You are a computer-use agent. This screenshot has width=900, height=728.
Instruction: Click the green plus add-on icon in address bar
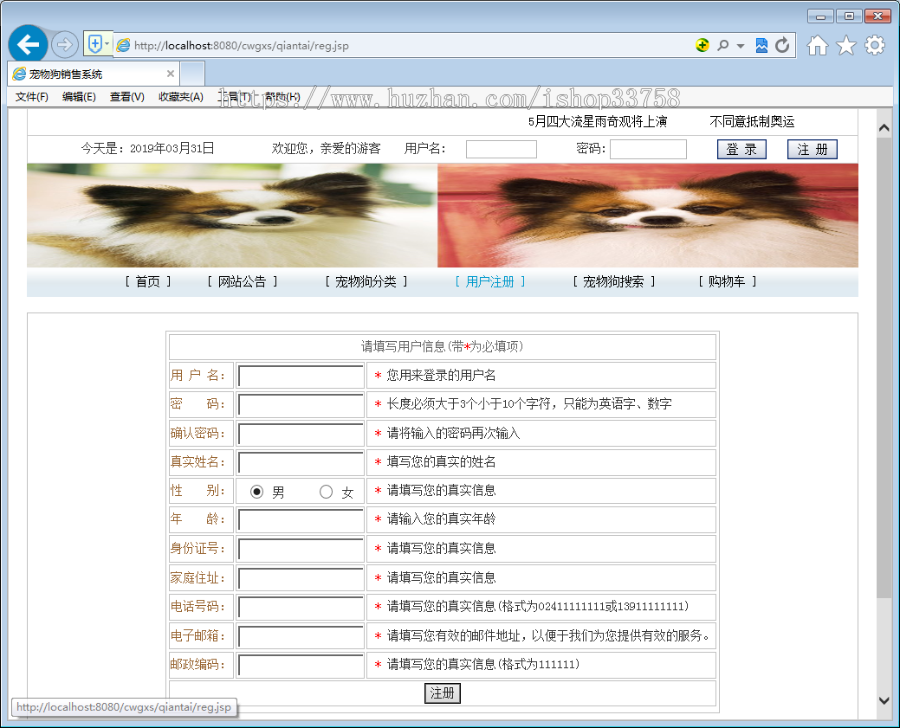pyautogui.click(x=703, y=45)
